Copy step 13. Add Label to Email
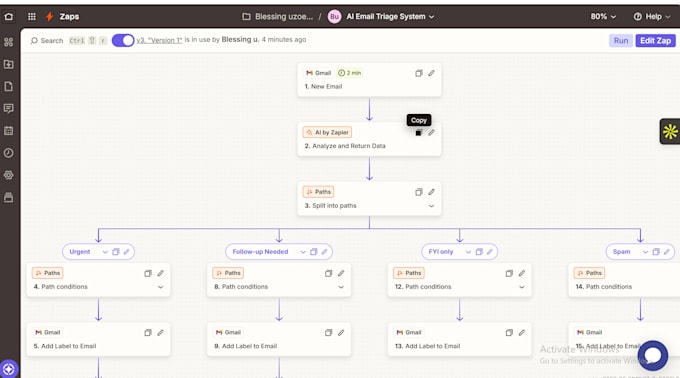The image size is (680, 378). pyautogui.click(x=509, y=333)
